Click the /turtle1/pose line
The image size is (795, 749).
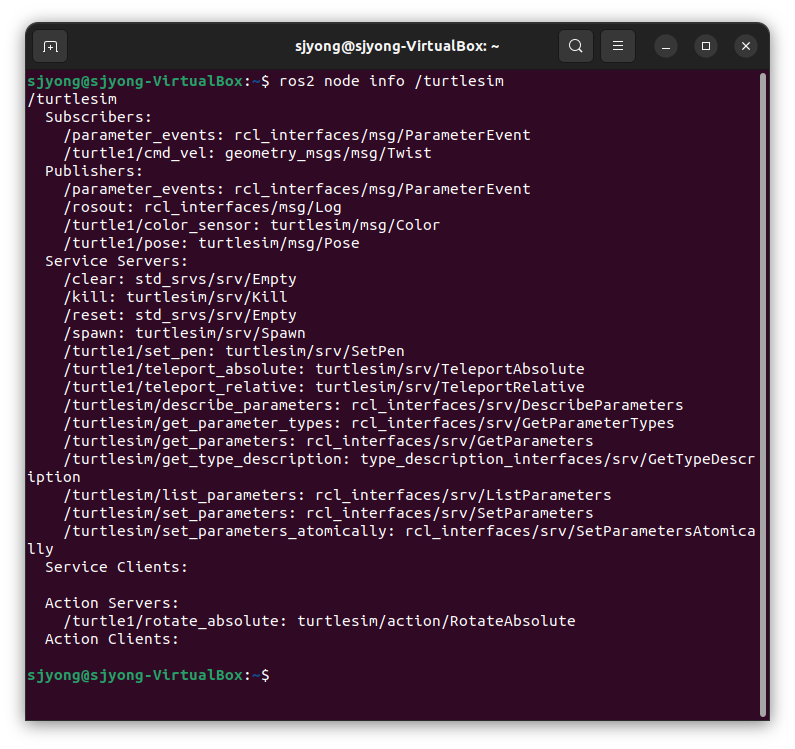point(211,243)
